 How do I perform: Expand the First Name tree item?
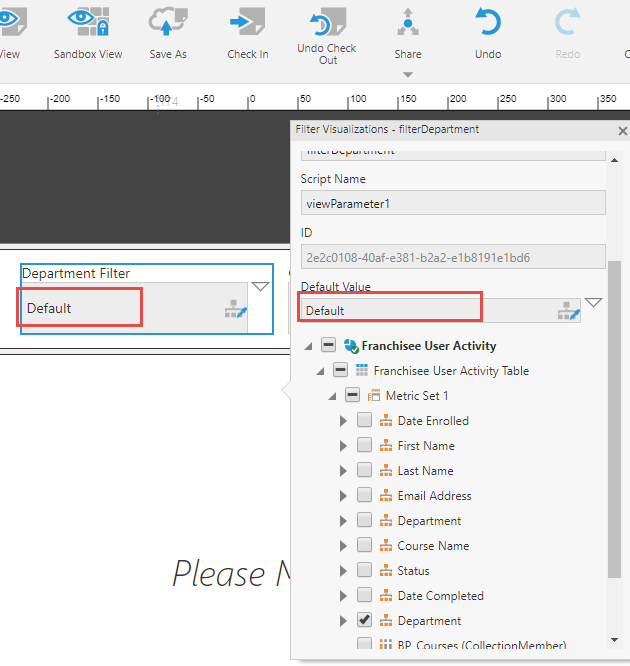343,446
